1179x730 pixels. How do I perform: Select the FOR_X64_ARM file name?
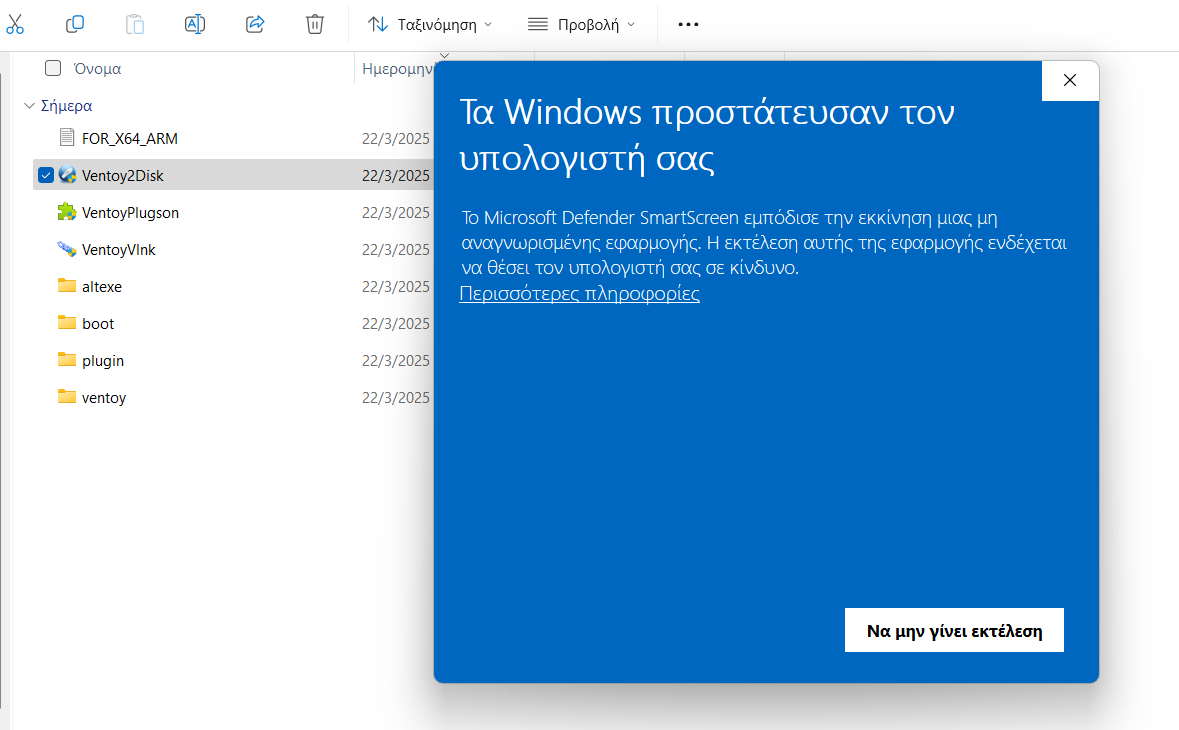point(130,138)
